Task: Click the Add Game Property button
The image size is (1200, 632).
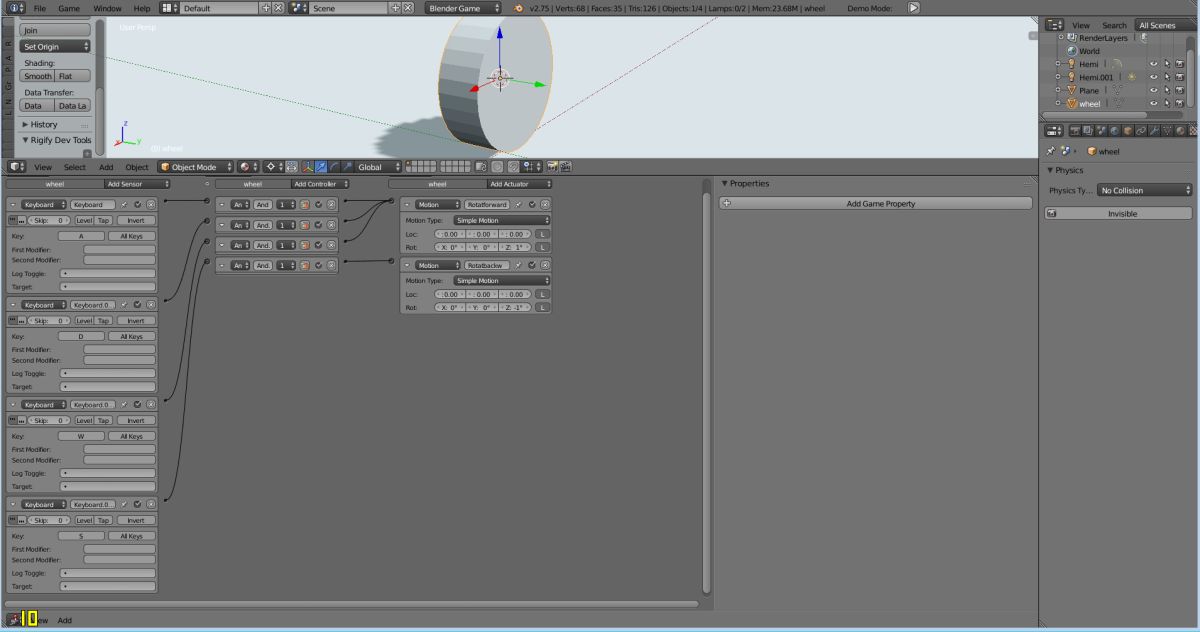Action: (x=875, y=203)
